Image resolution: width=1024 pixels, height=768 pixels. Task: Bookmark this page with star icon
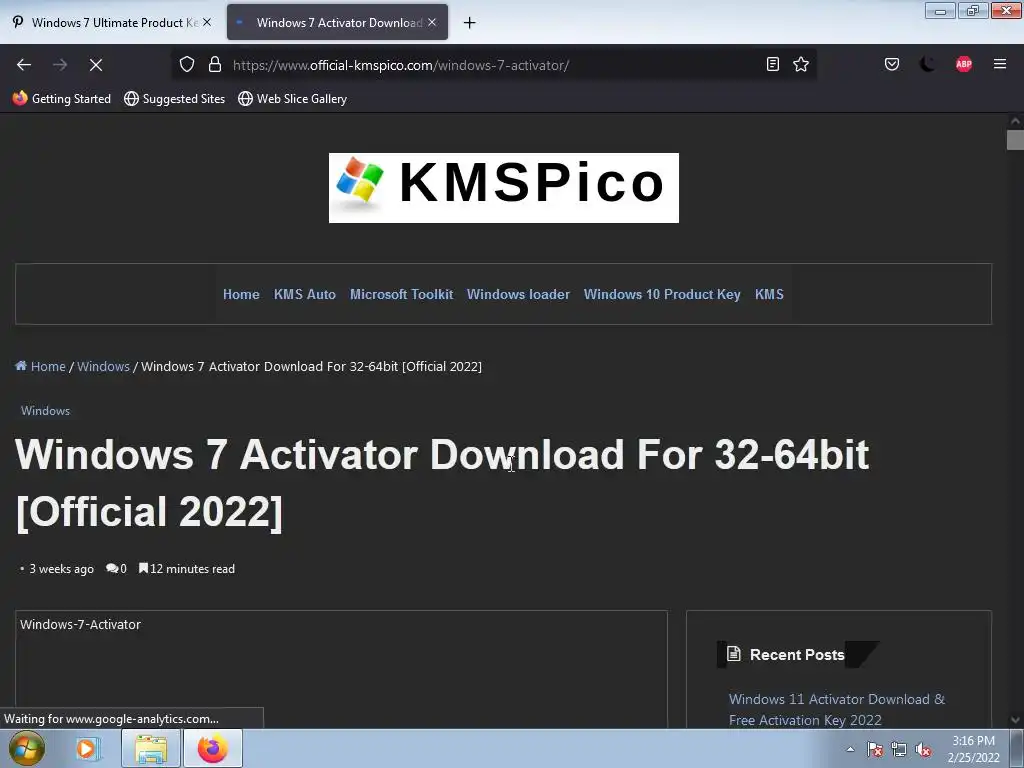tap(801, 64)
